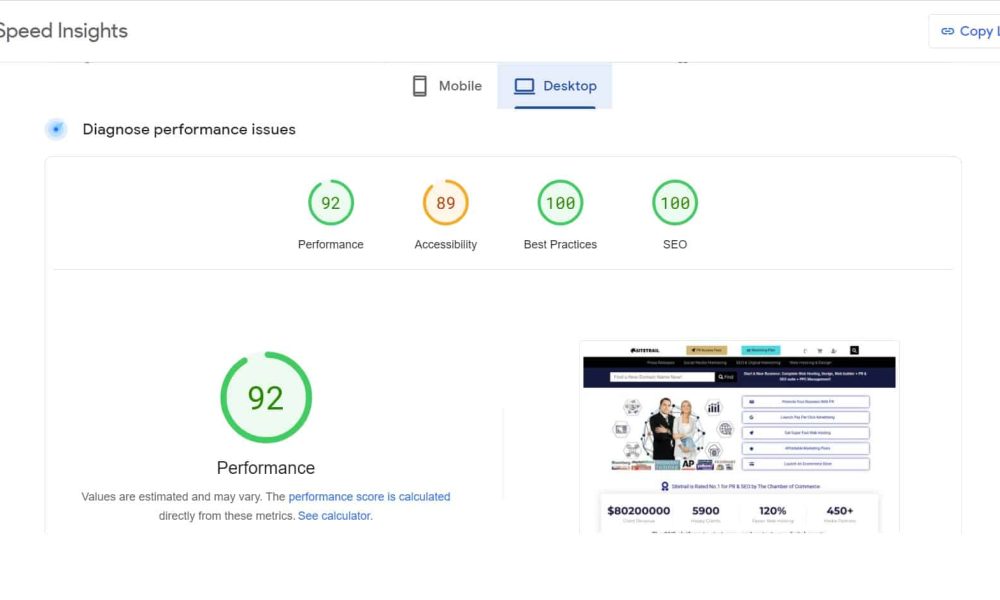Viewport: 1000px width, 600px height.
Task: Click the desktop laptop icon
Action: click(524, 86)
